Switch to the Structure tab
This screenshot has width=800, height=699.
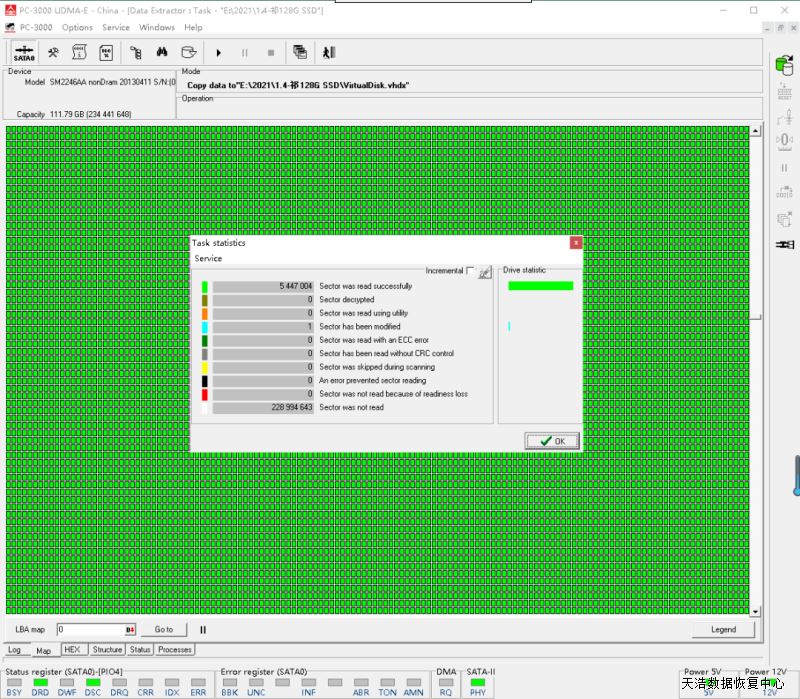tap(107, 650)
